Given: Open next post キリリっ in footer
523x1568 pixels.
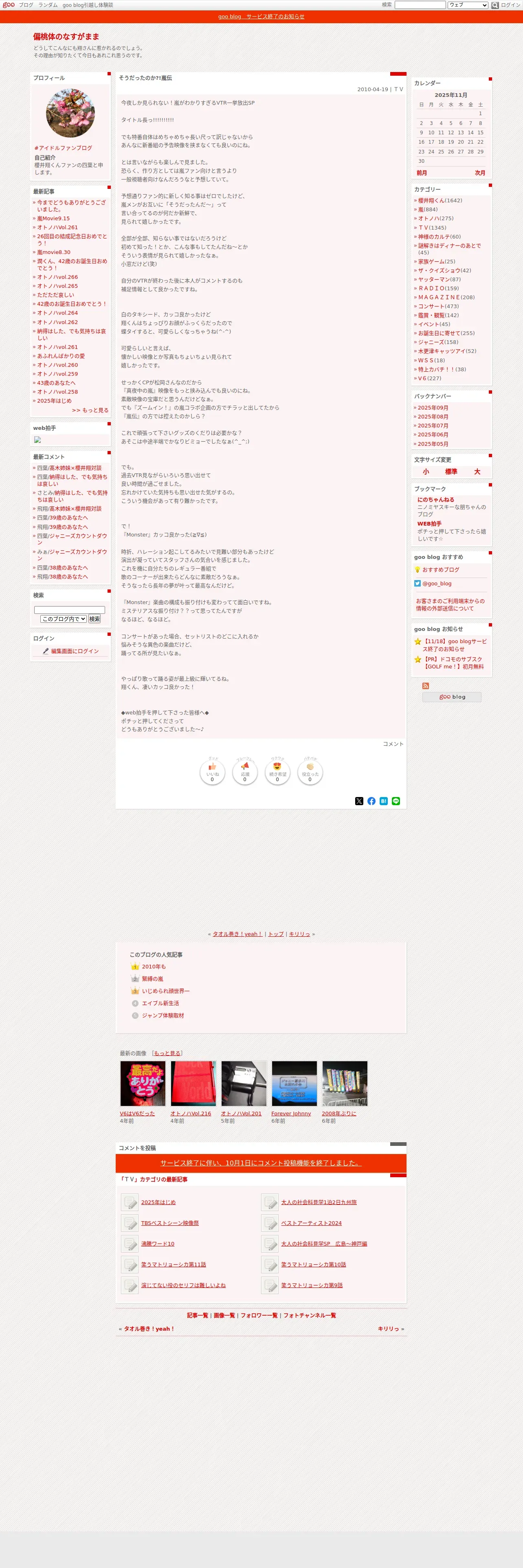Looking at the screenshot, I should pos(389,1329).
